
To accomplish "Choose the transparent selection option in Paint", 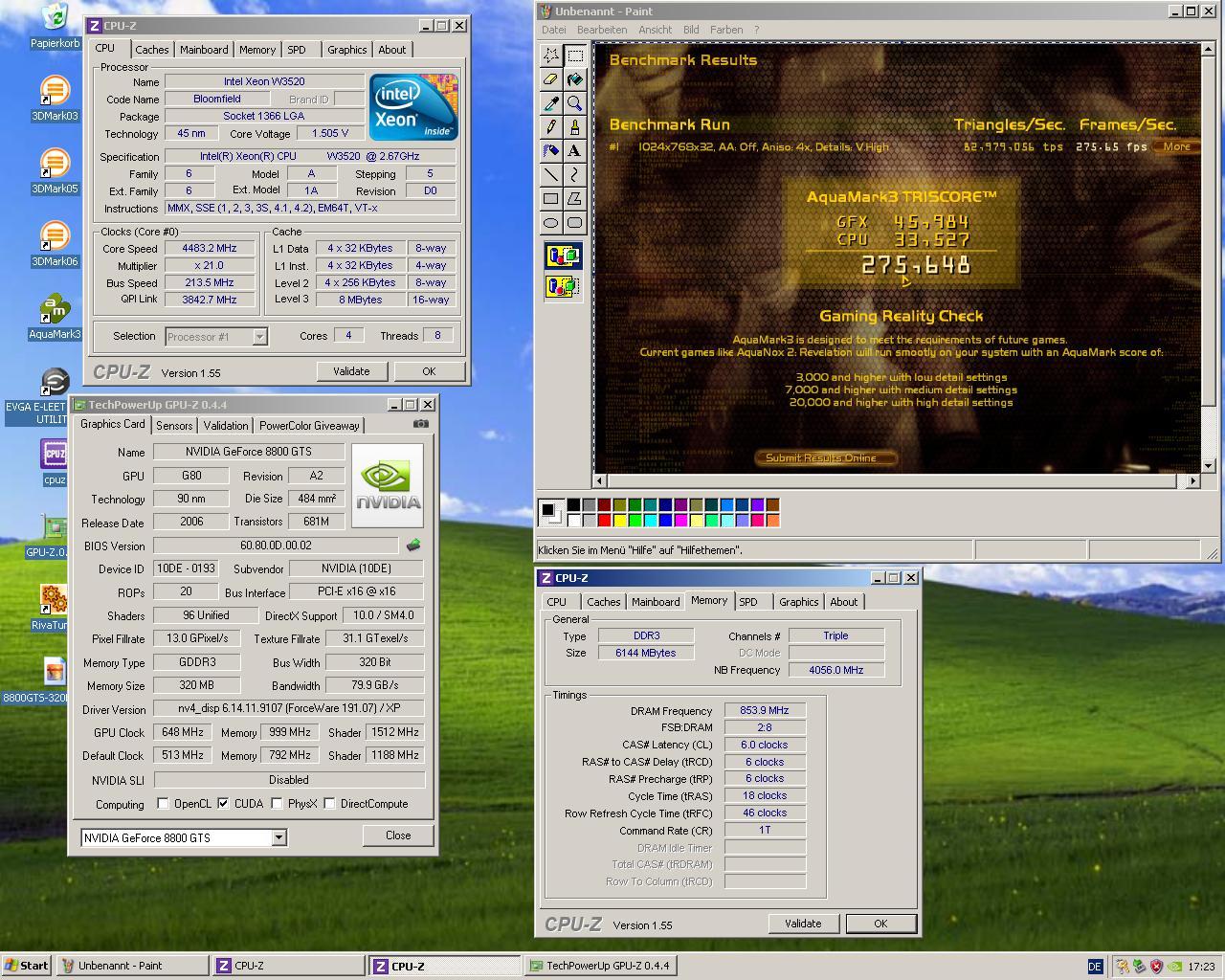I will (563, 286).
